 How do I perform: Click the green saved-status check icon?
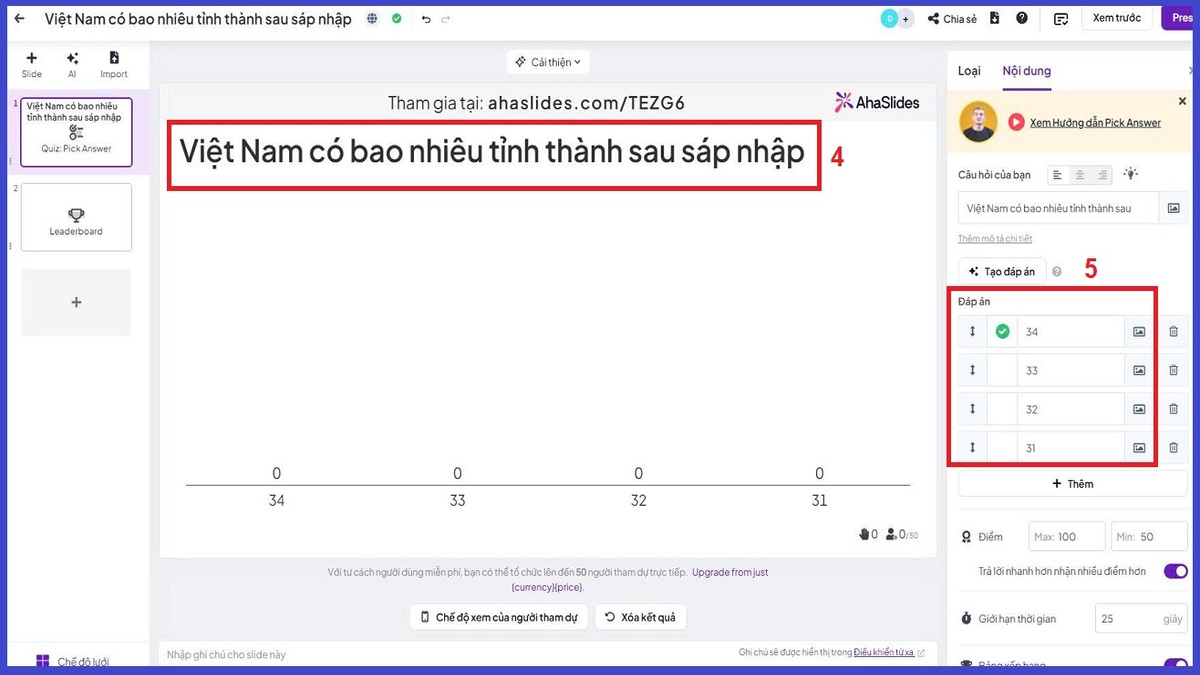(397, 18)
